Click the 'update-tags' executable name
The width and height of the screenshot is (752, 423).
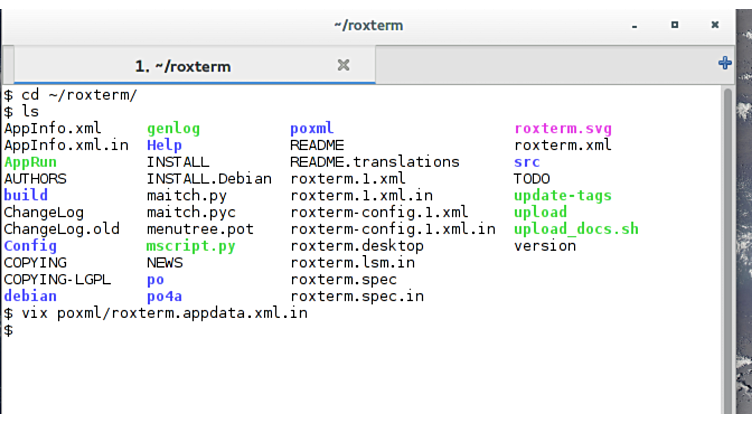point(562,195)
